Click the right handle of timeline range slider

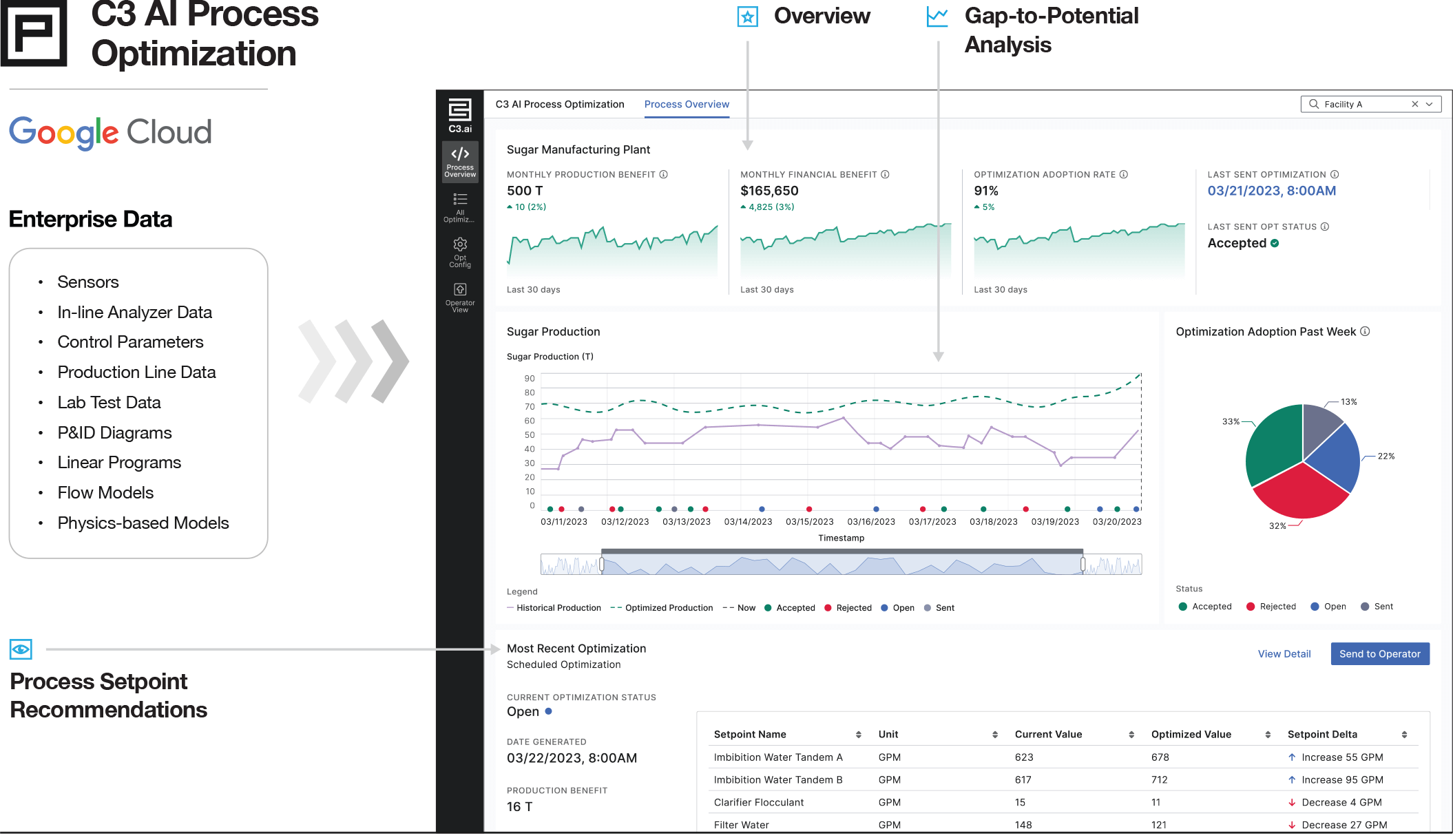[x=1083, y=565]
